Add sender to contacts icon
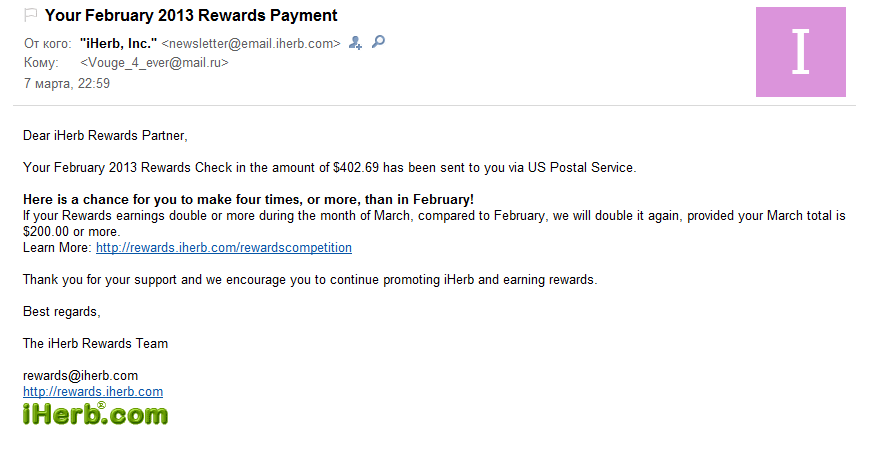 [x=355, y=43]
